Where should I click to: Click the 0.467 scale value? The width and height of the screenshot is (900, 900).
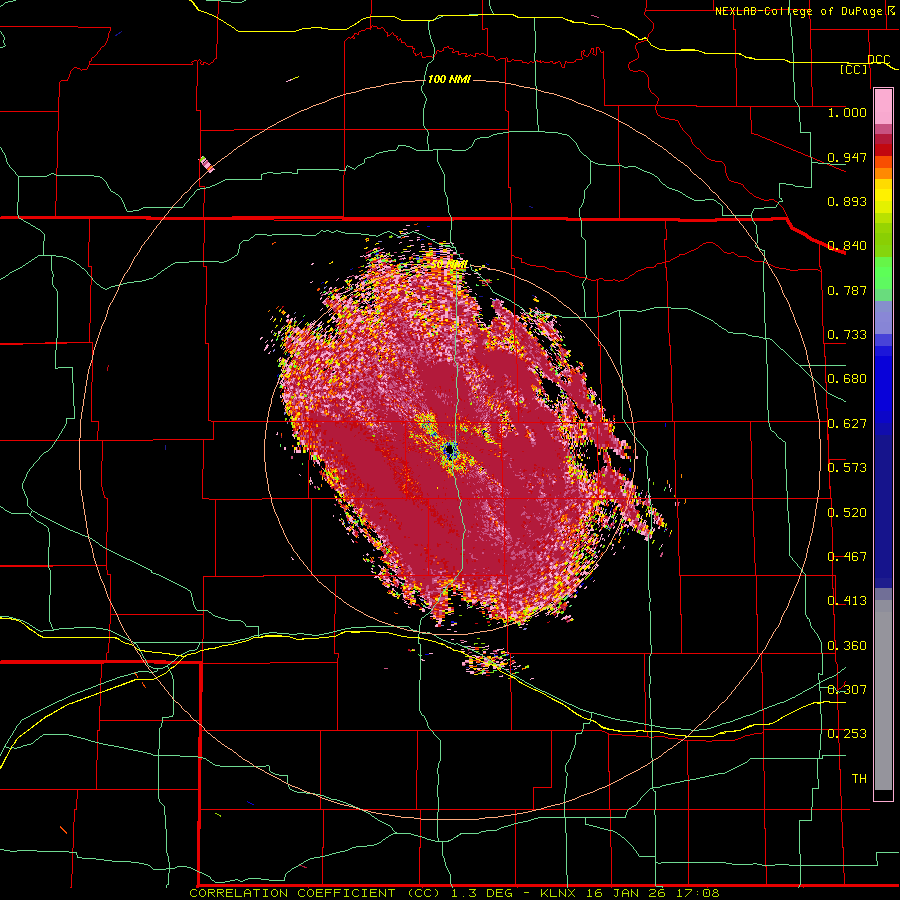[847, 557]
